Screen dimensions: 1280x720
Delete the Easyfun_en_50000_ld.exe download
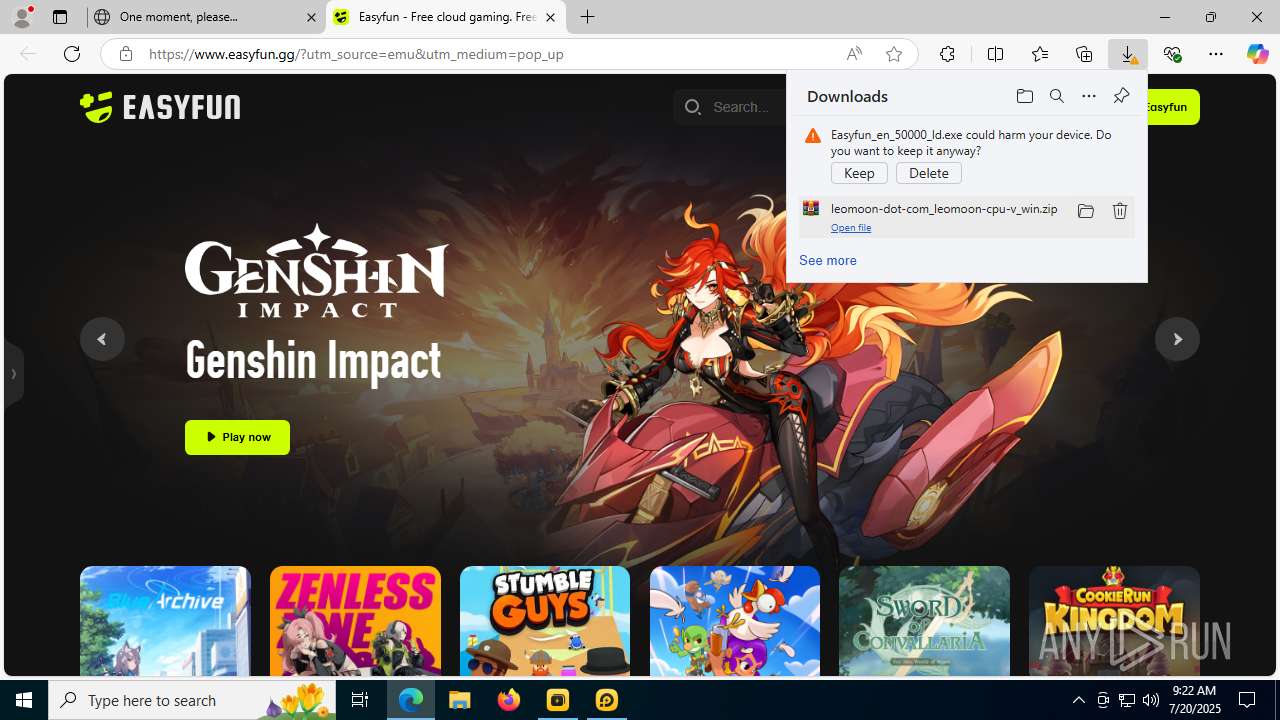(928, 173)
